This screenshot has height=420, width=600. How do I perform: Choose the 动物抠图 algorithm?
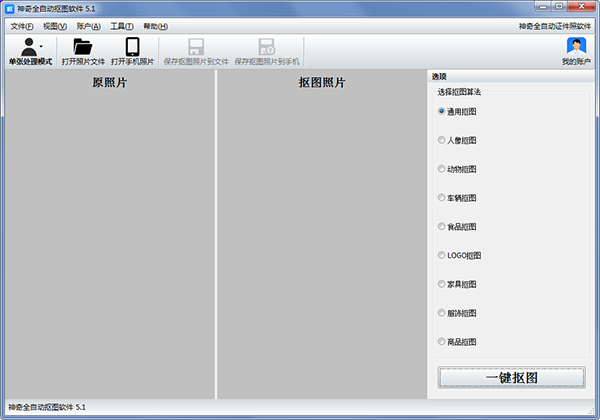(x=442, y=169)
